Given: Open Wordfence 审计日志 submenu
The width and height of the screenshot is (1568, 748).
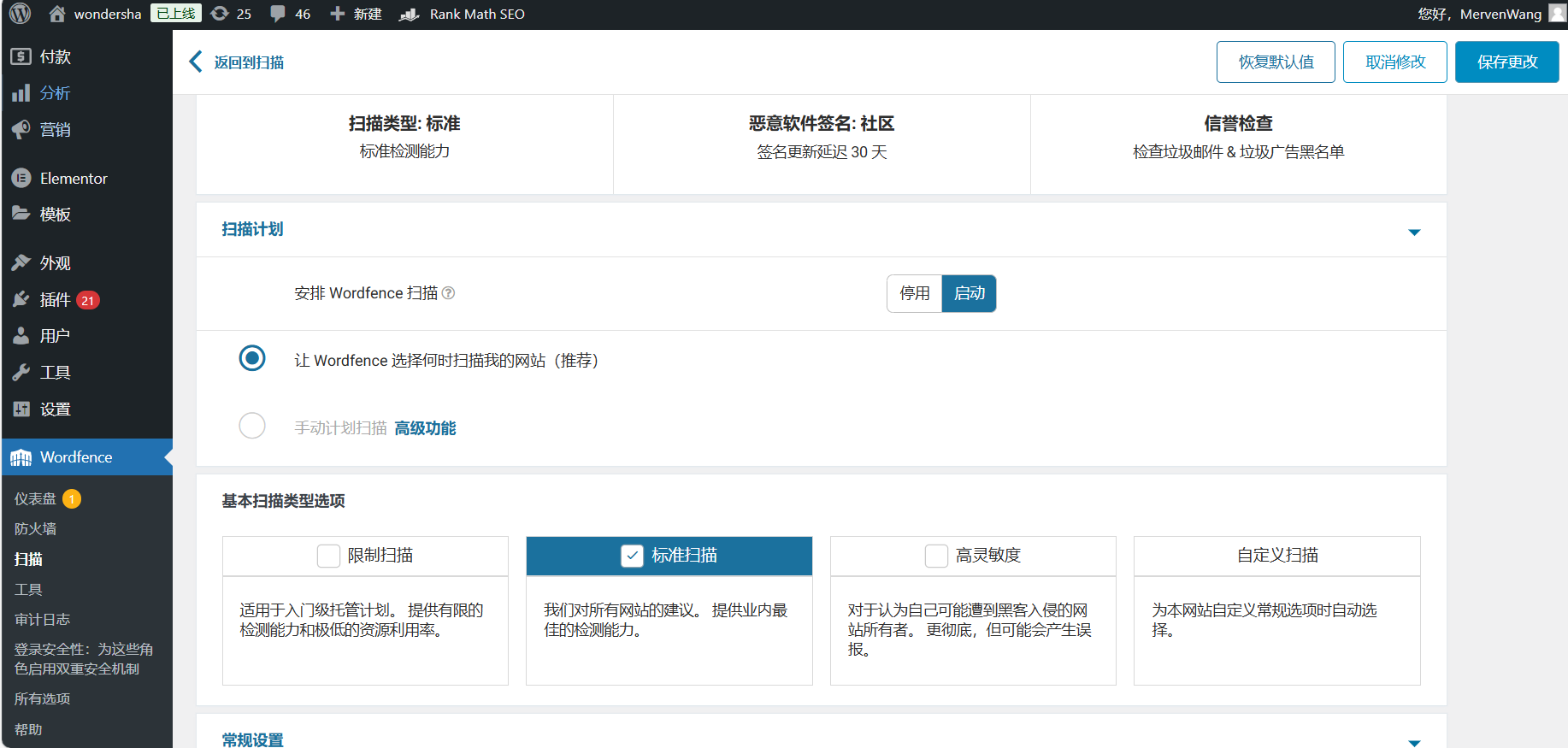Looking at the screenshot, I should pyautogui.click(x=42, y=619).
